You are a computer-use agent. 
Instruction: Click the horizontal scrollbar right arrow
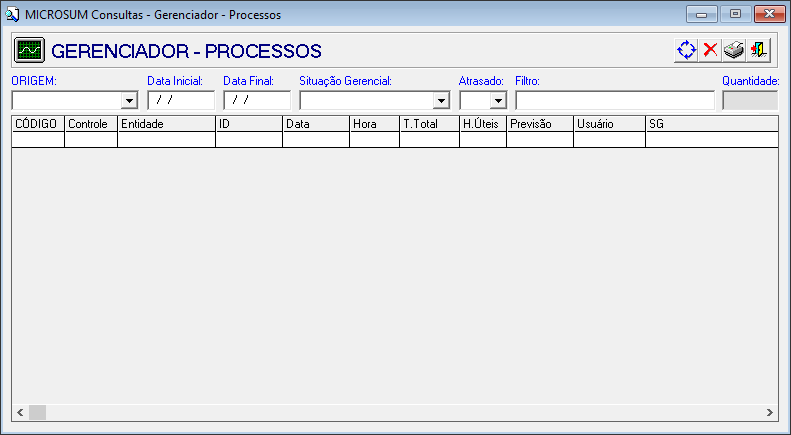769,412
